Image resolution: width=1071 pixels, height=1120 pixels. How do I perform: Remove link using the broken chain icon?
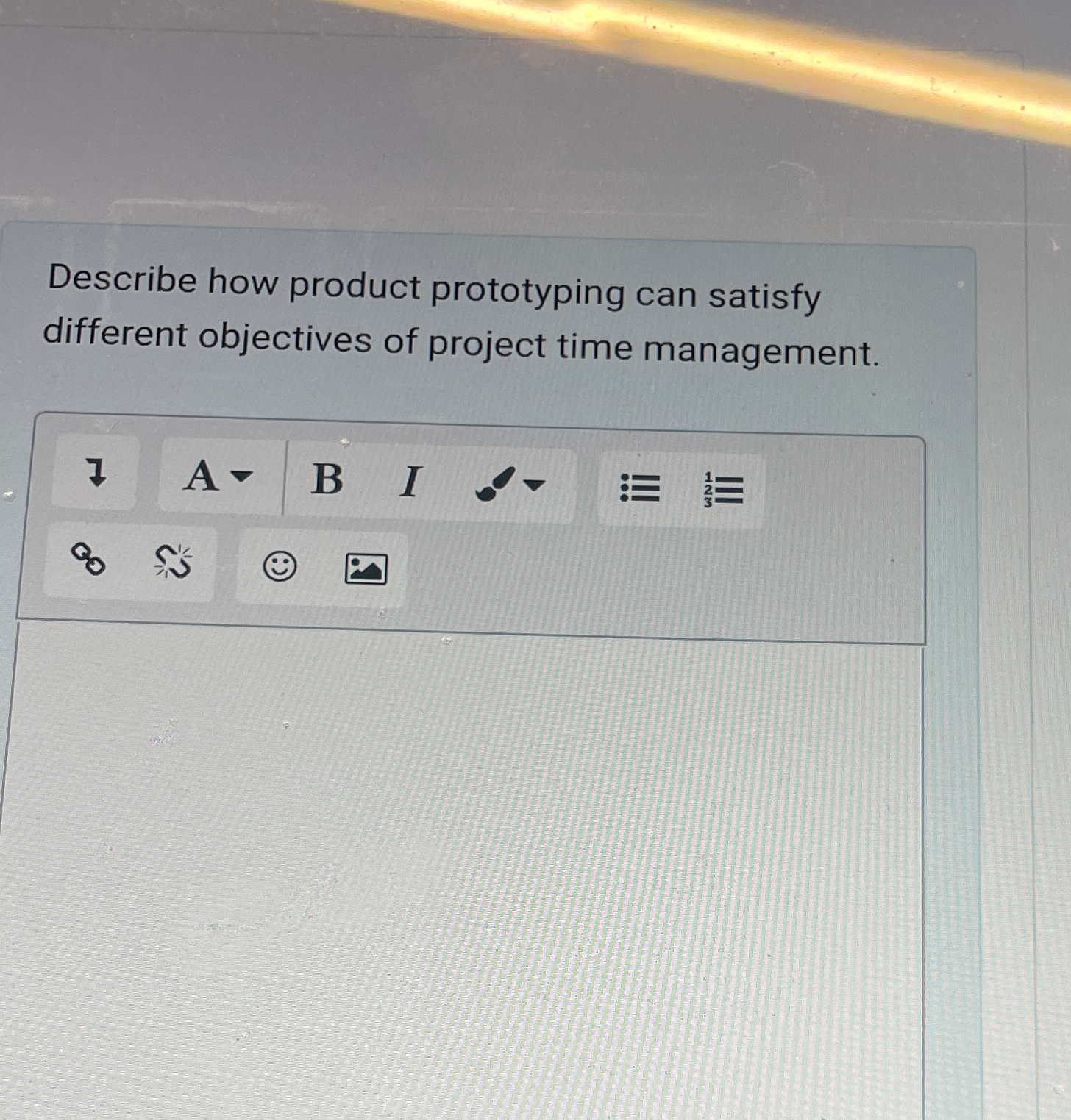pyautogui.click(x=173, y=563)
